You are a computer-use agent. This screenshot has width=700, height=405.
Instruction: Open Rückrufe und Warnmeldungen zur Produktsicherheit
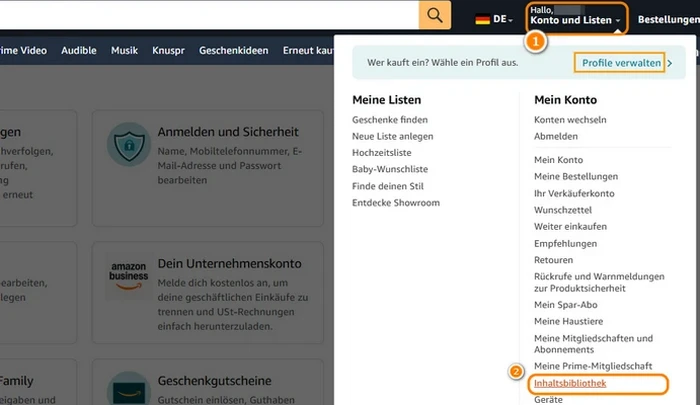(x=599, y=282)
